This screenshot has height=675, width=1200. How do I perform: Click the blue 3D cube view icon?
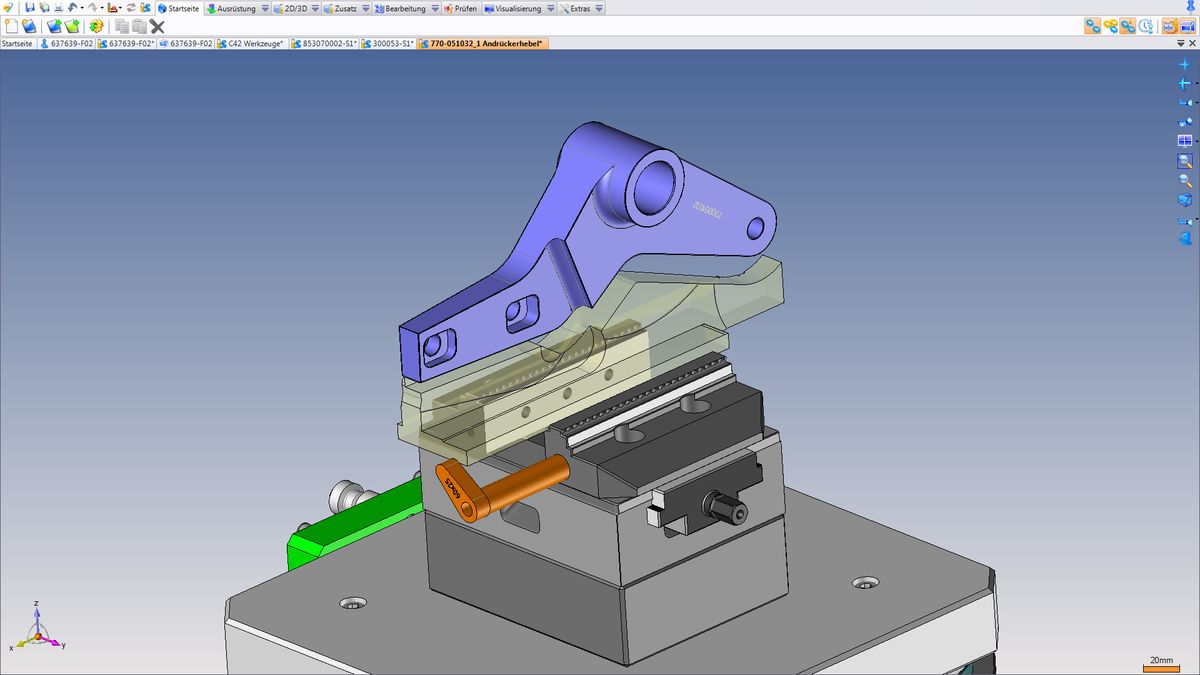[x=1185, y=200]
